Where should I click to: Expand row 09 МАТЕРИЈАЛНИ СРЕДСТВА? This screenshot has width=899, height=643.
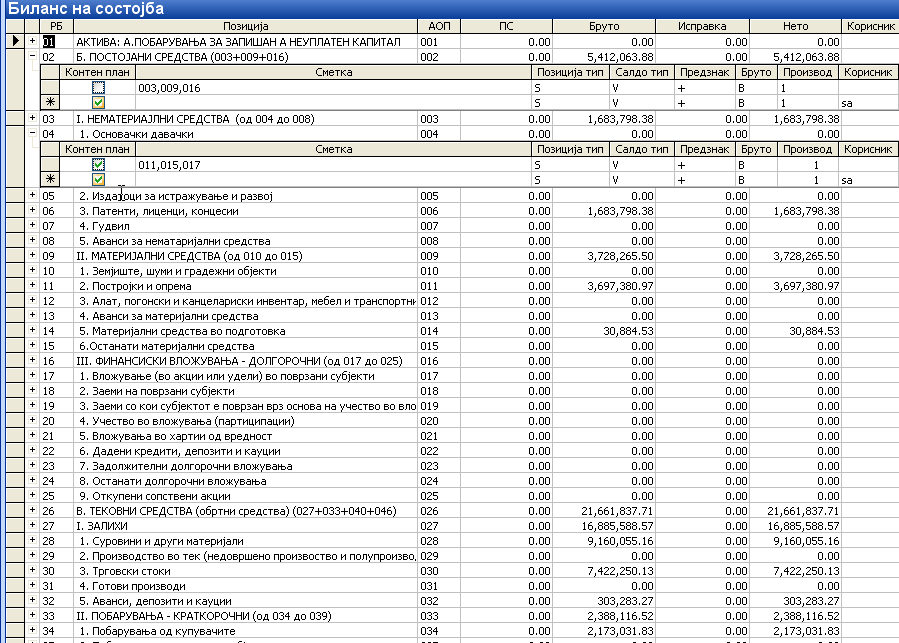[x=32, y=255]
